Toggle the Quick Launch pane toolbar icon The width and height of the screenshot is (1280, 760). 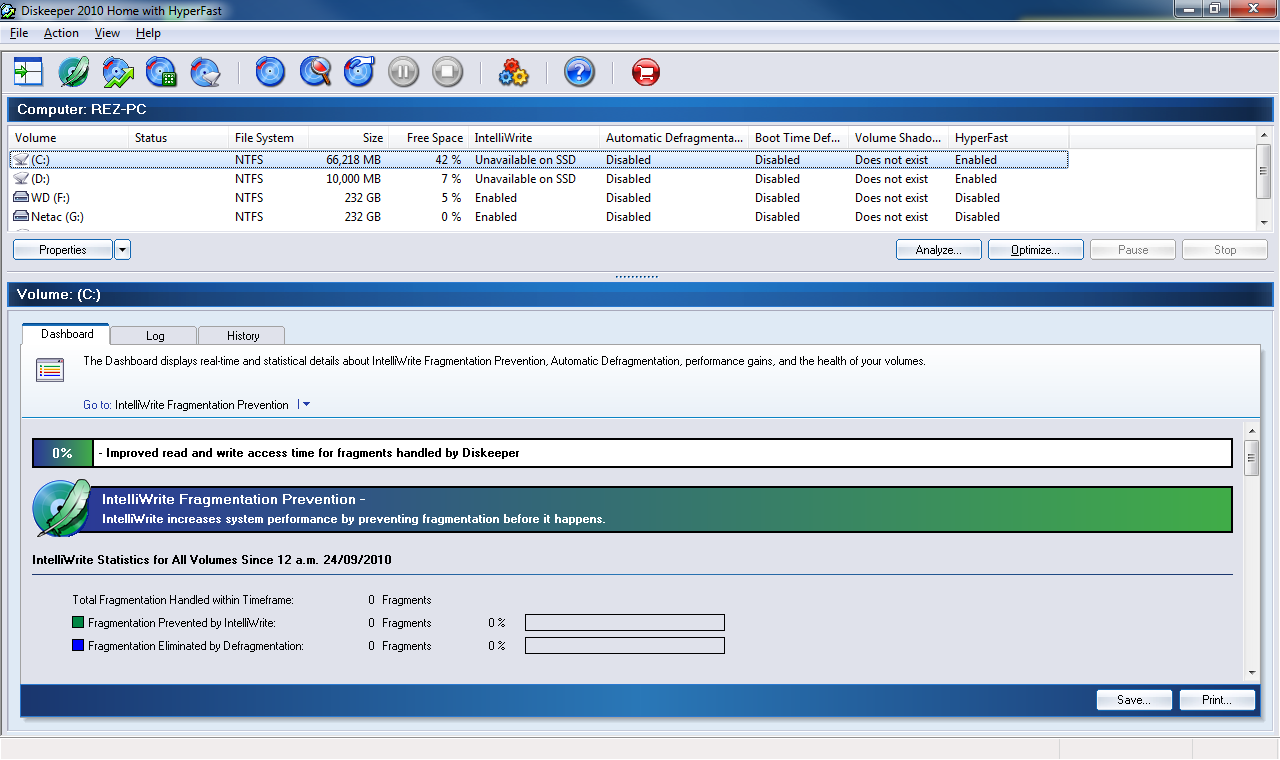click(28, 72)
